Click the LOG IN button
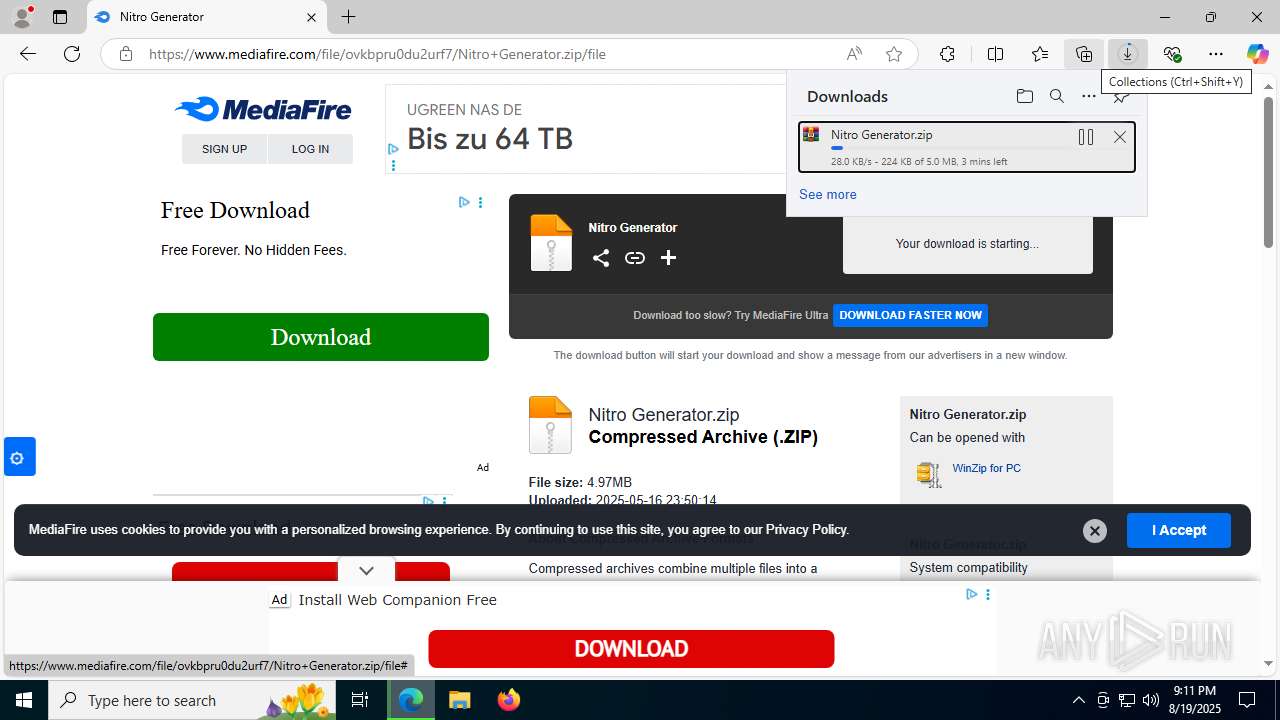The image size is (1280, 720). tap(310, 149)
